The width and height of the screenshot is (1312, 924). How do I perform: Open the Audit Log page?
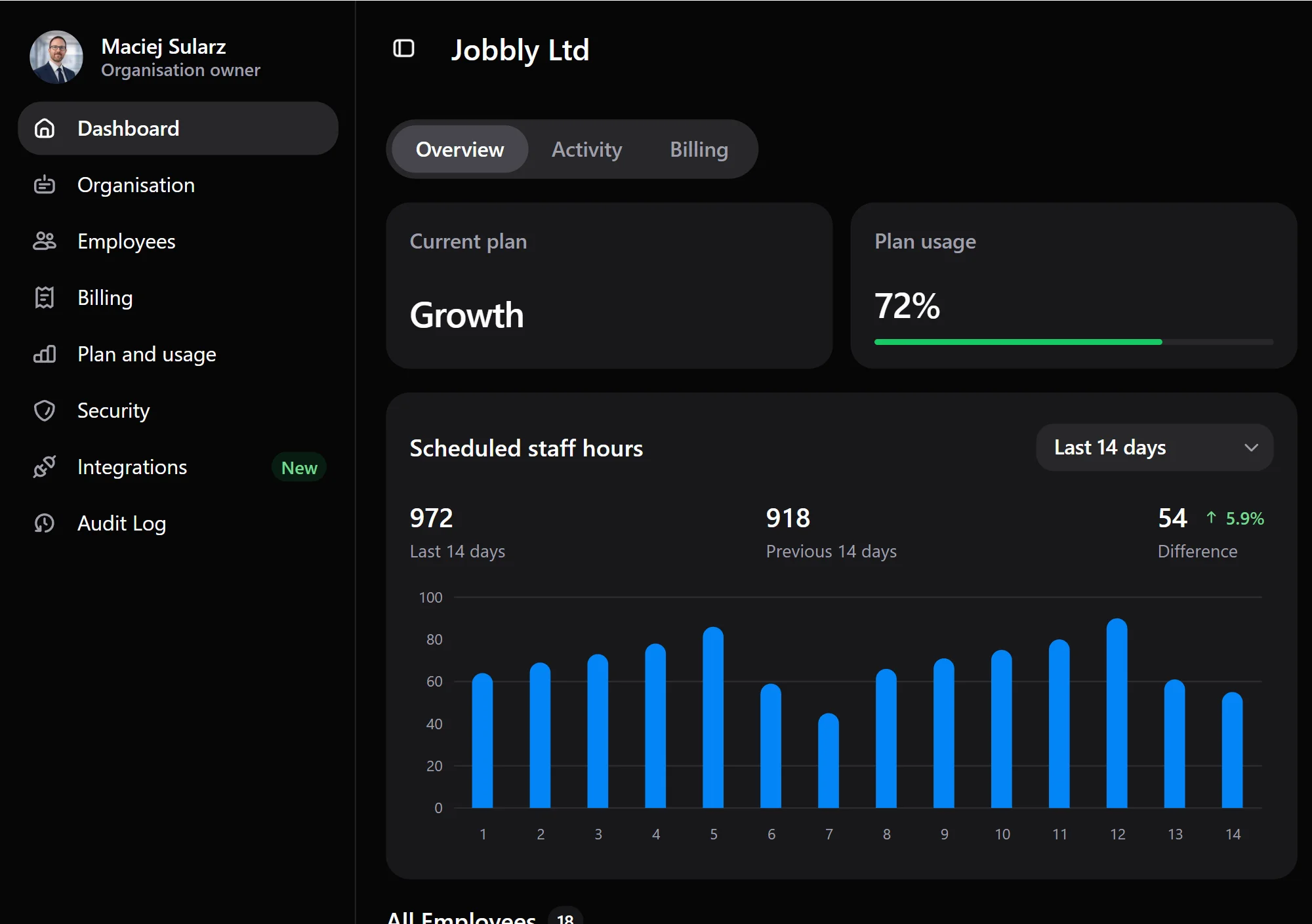[178, 523]
